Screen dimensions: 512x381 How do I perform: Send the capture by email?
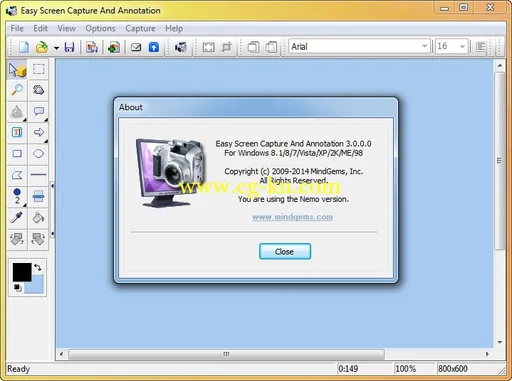coord(136,47)
